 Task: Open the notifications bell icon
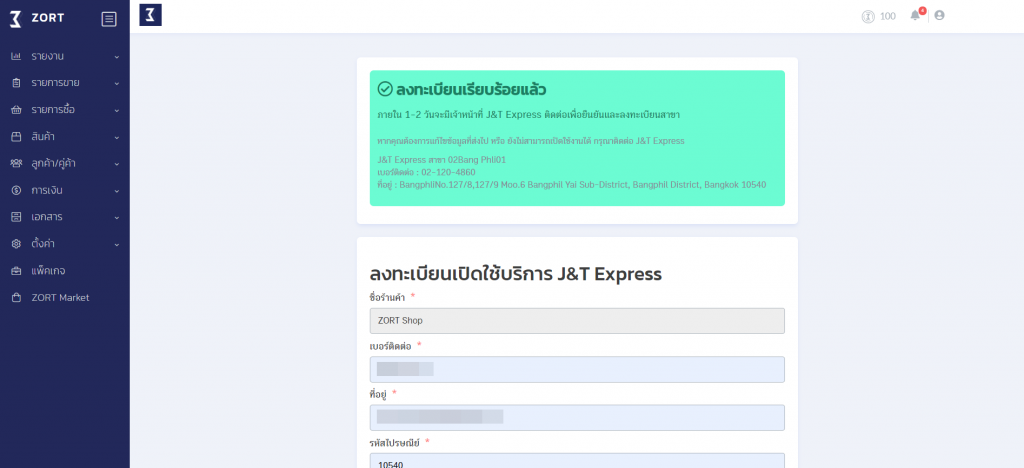916,16
